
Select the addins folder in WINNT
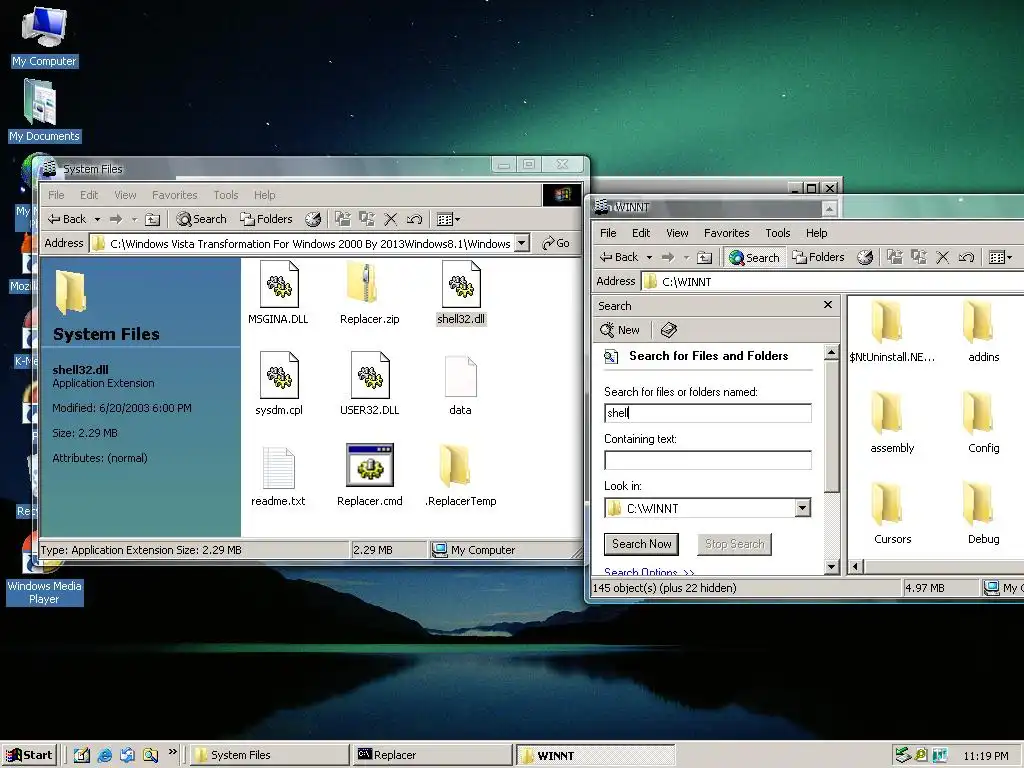point(978,321)
